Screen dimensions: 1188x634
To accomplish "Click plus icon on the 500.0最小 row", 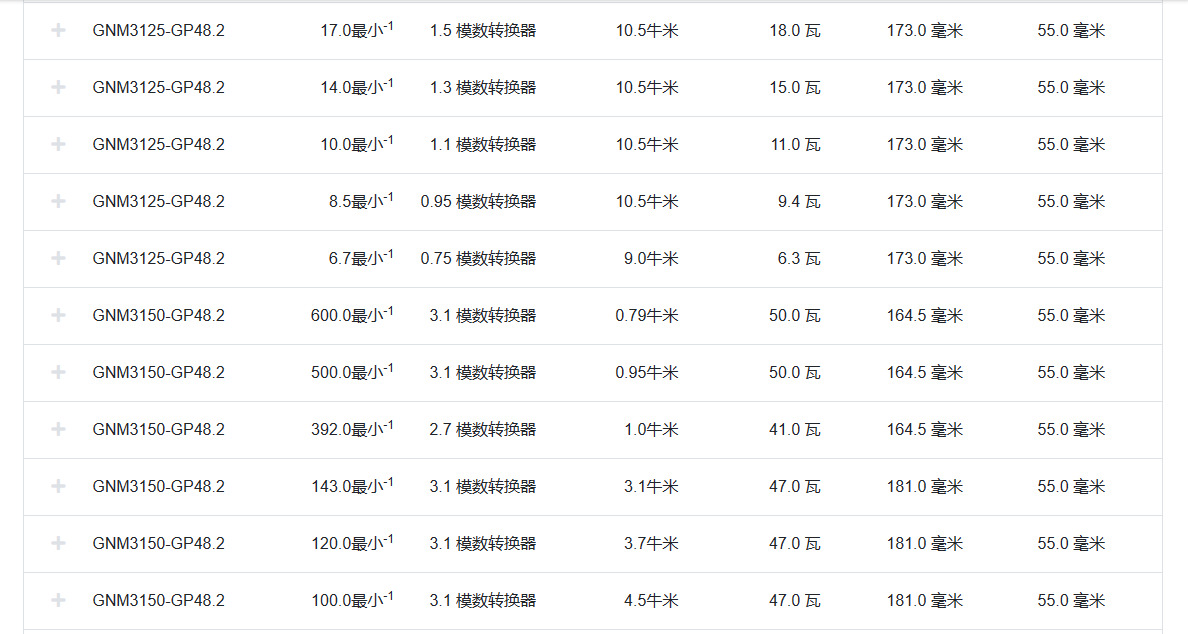I will point(58,372).
